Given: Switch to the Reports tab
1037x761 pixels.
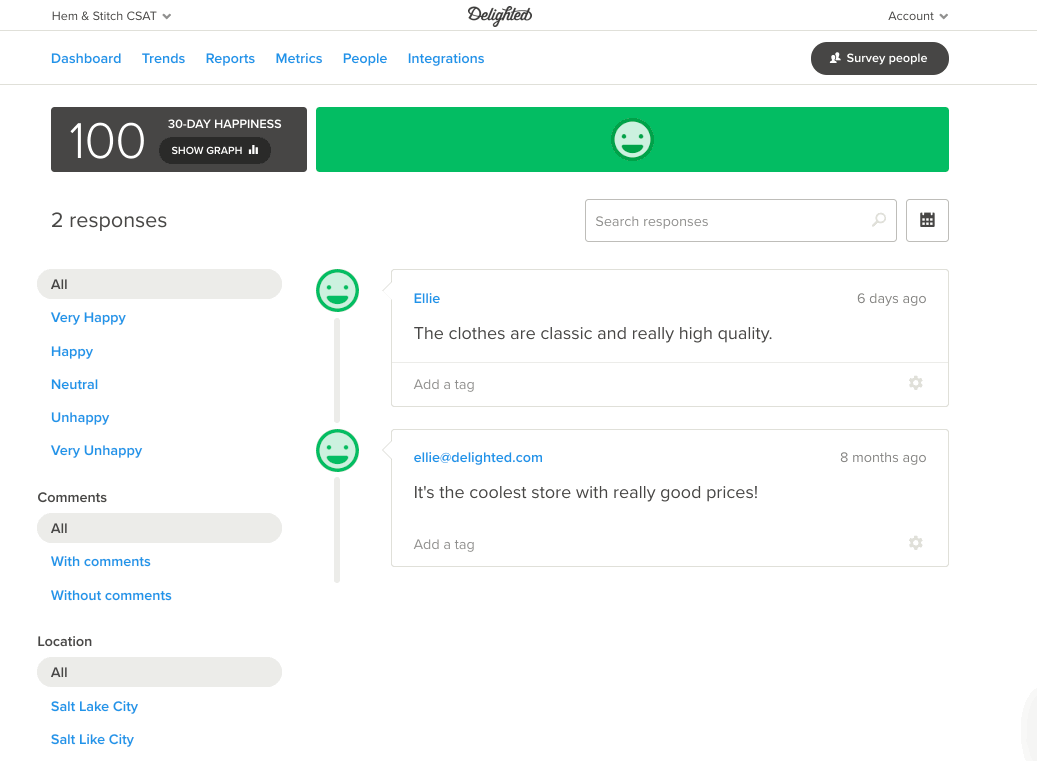Looking at the screenshot, I should (230, 58).
